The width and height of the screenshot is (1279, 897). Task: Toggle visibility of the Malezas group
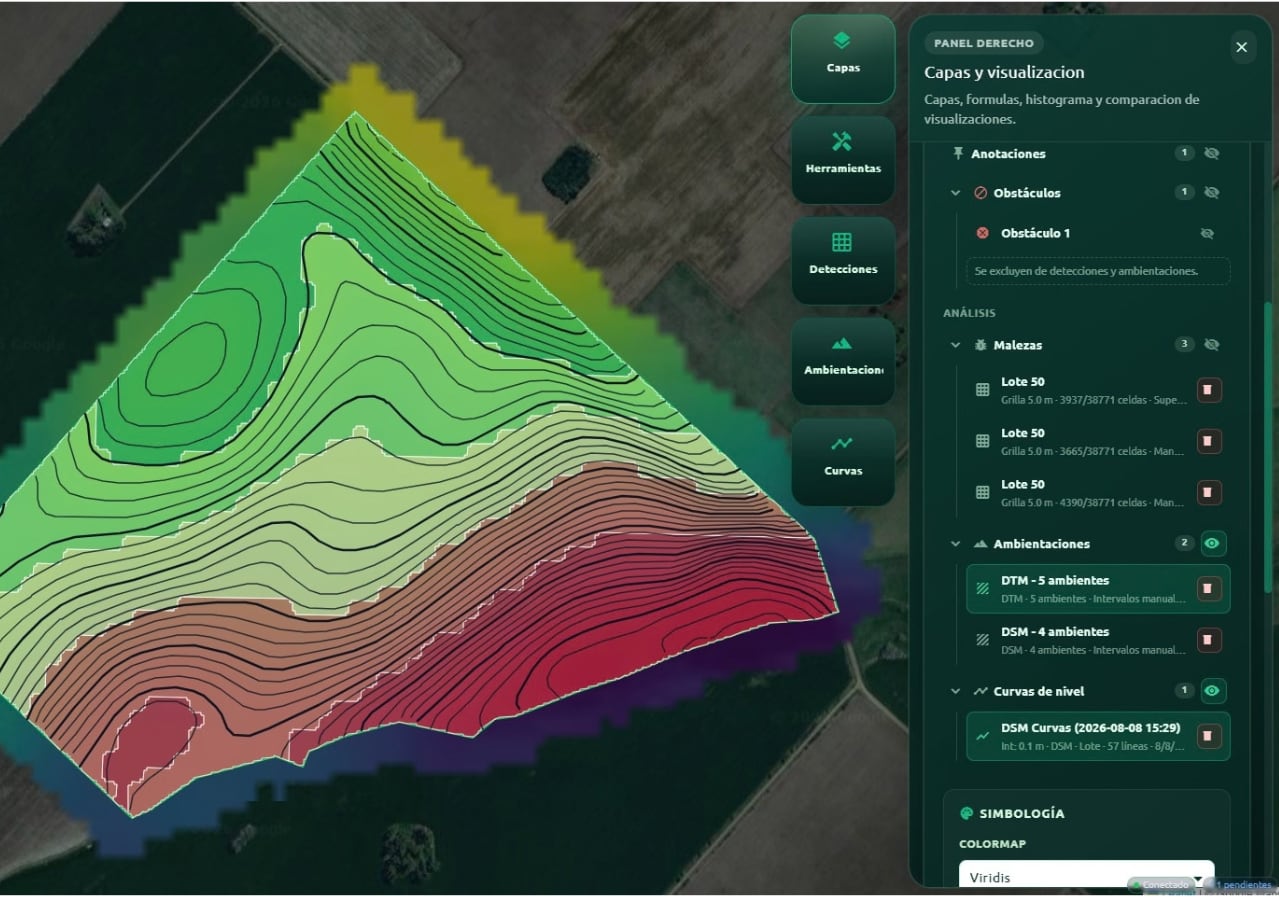[x=1212, y=344]
